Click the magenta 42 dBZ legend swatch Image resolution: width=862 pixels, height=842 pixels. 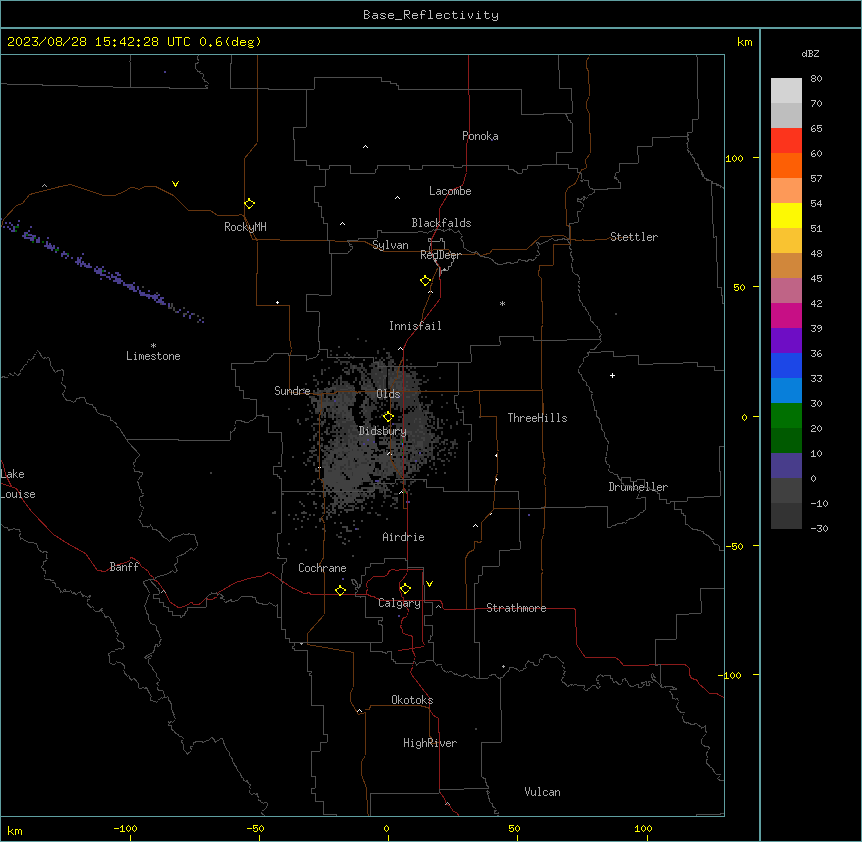click(x=786, y=315)
